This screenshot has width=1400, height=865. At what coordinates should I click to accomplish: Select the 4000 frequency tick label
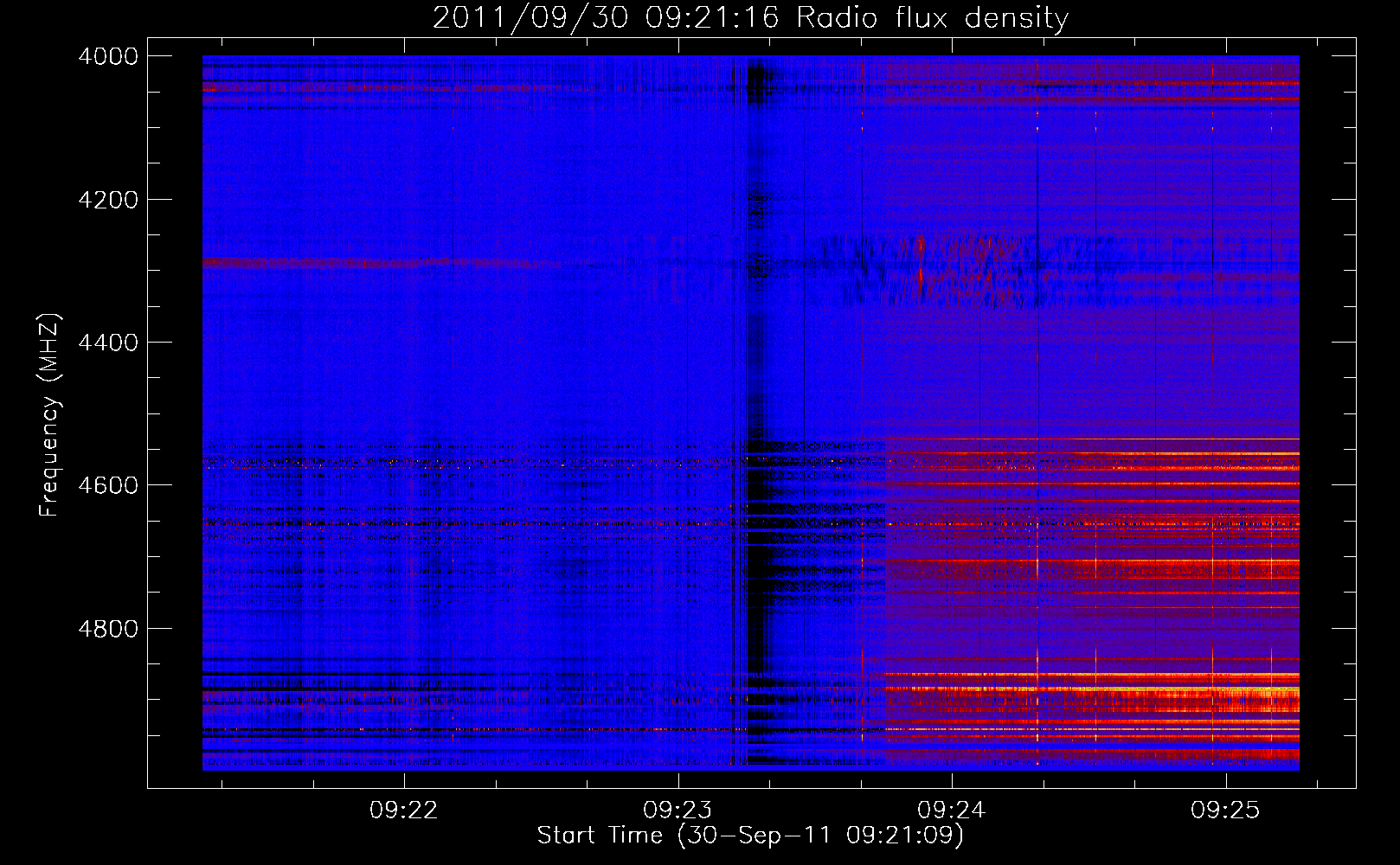108,56
